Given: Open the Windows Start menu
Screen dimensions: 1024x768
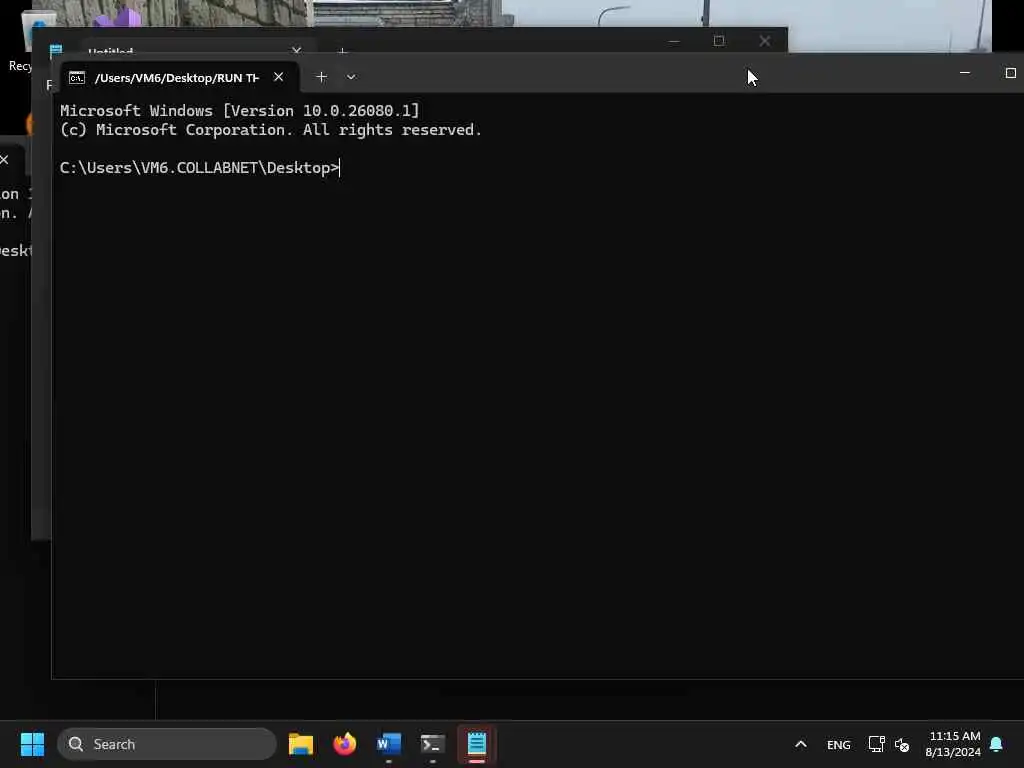Looking at the screenshot, I should (33, 744).
